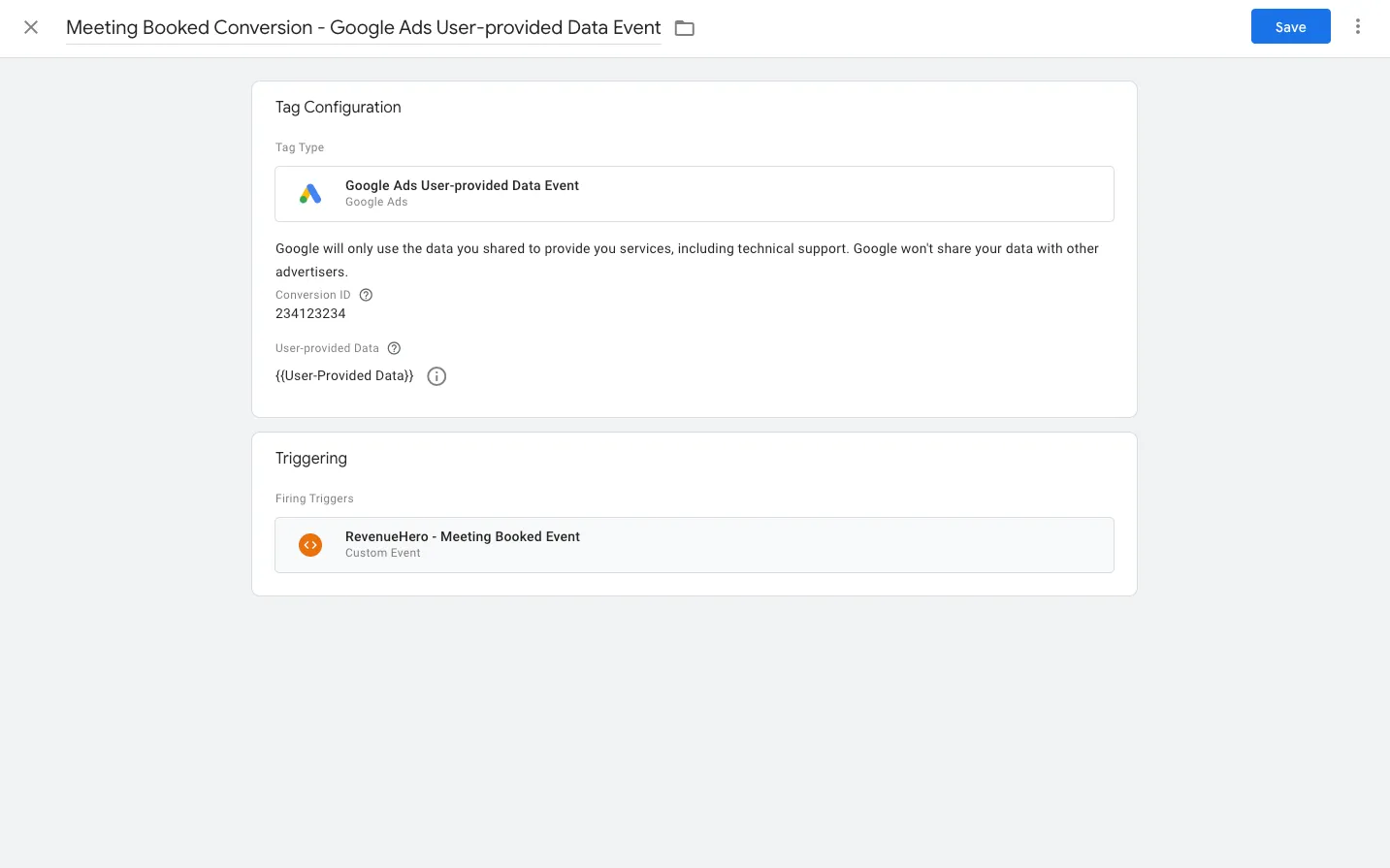Open User-provided Data help icon

point(394,348)
